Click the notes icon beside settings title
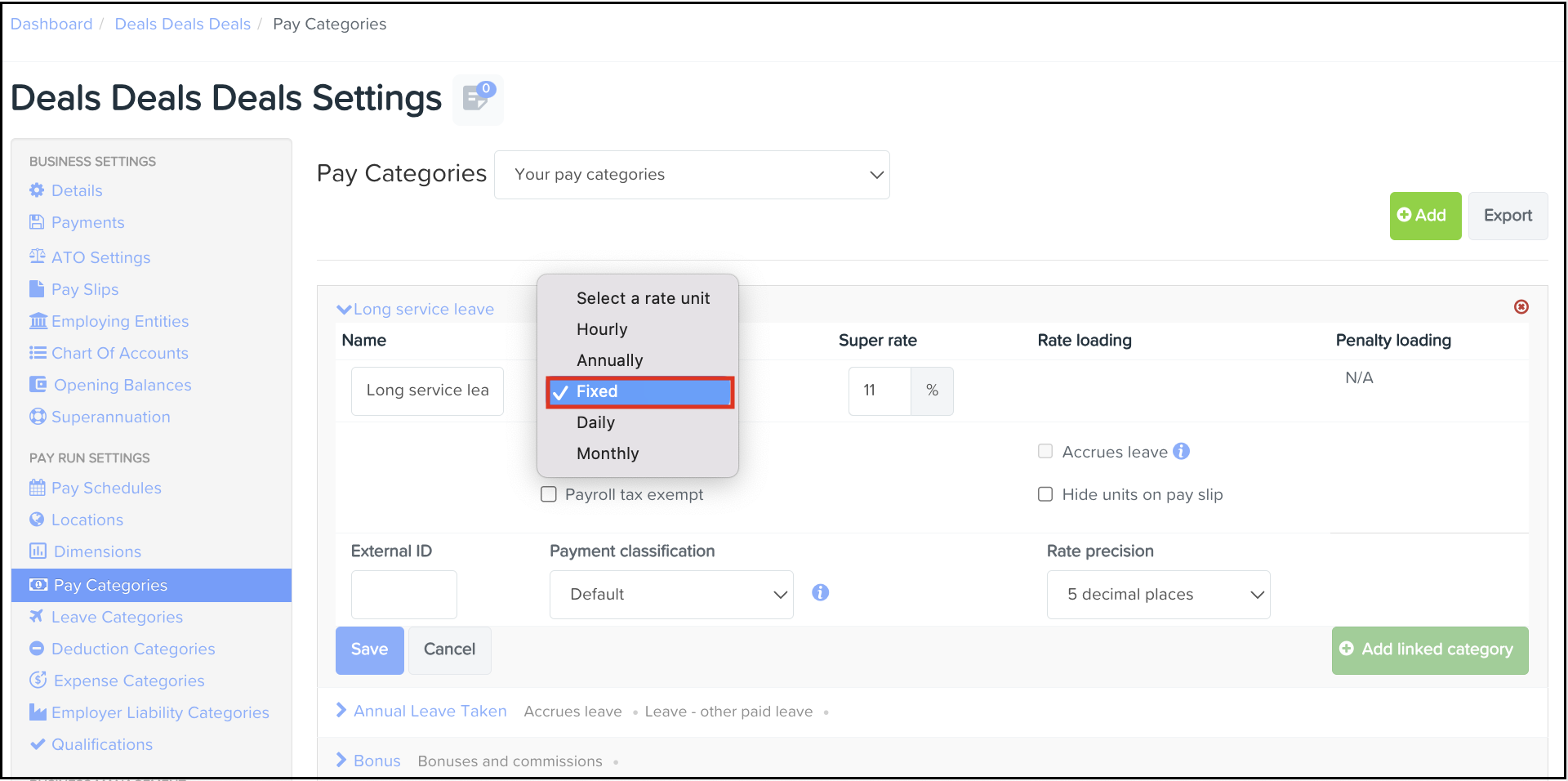The height and width of the screenshot is (781, 1568). [478, 99]
